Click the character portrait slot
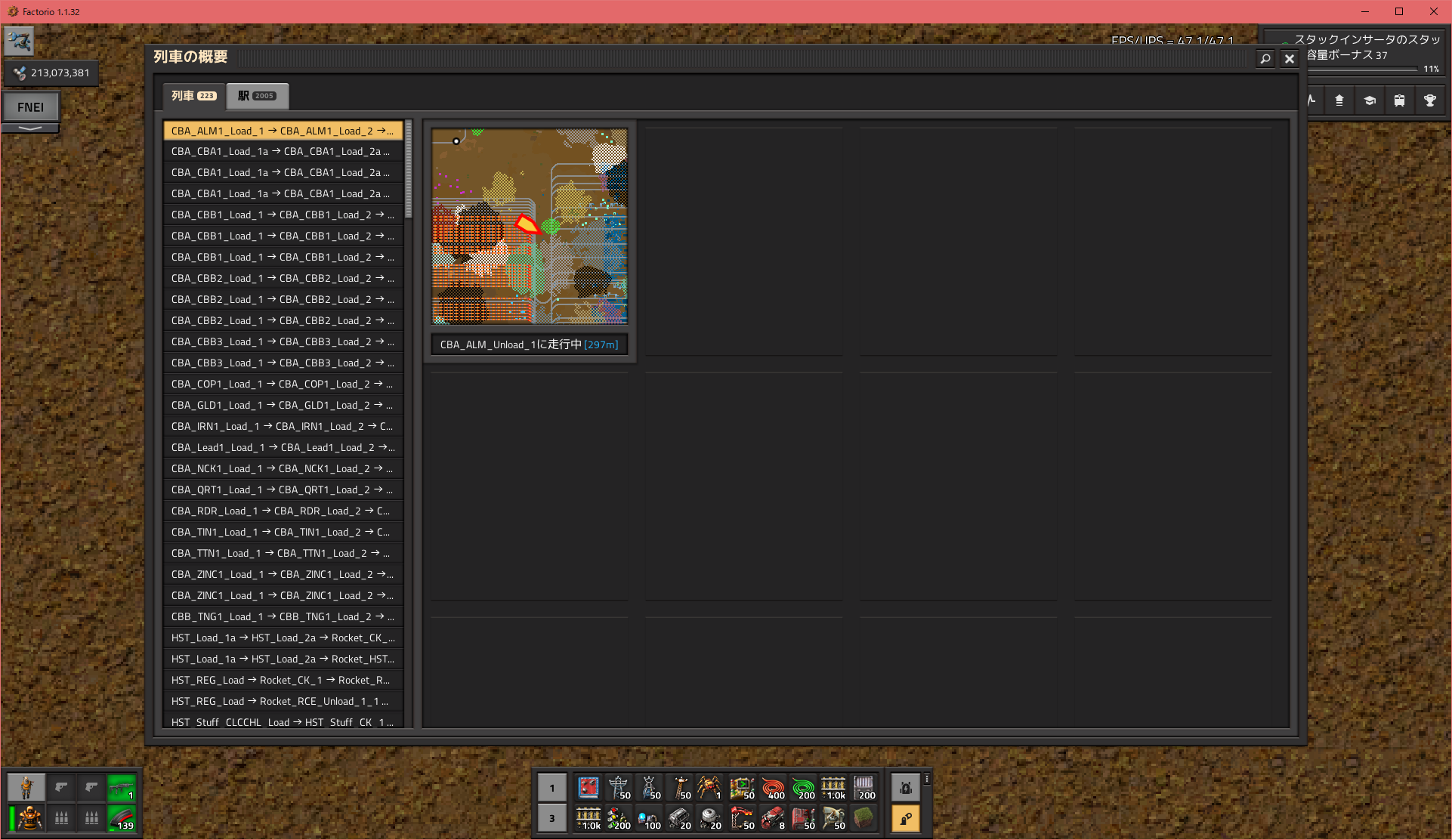 (26, 788)
